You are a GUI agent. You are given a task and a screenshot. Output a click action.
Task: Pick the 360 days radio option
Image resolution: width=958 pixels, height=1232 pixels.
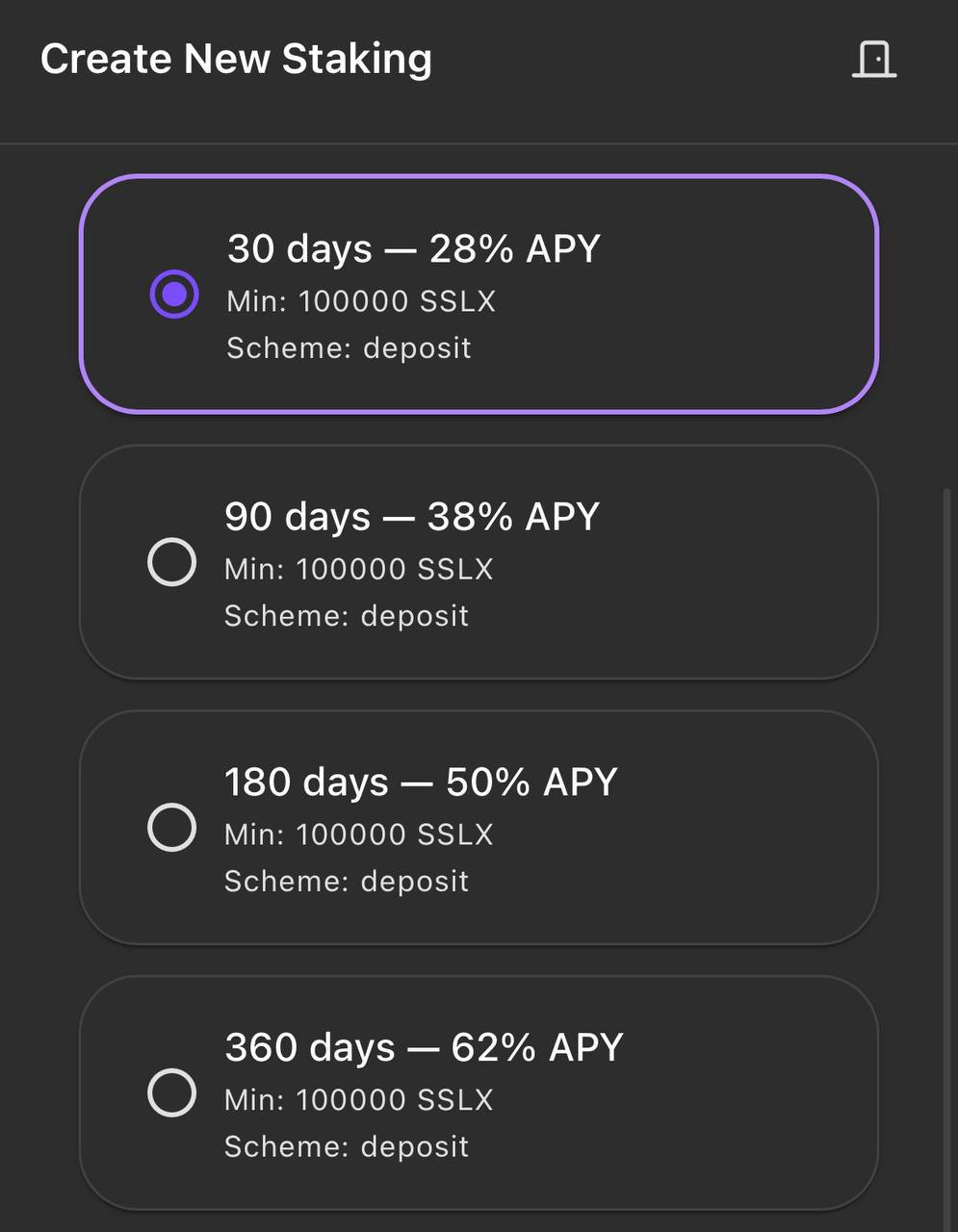[x=172, y=1092]
